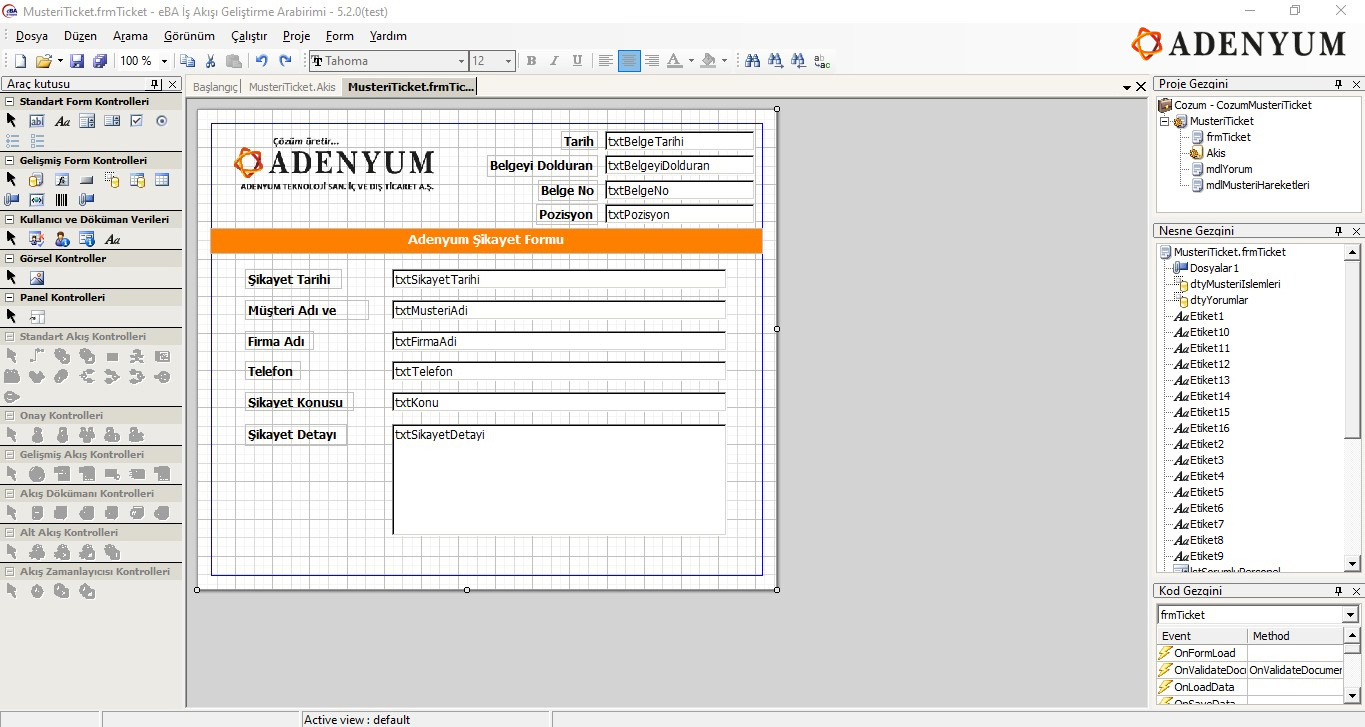Open the Tahoma font dropdown
This screenshot has height=727, width=1365.
461,61
